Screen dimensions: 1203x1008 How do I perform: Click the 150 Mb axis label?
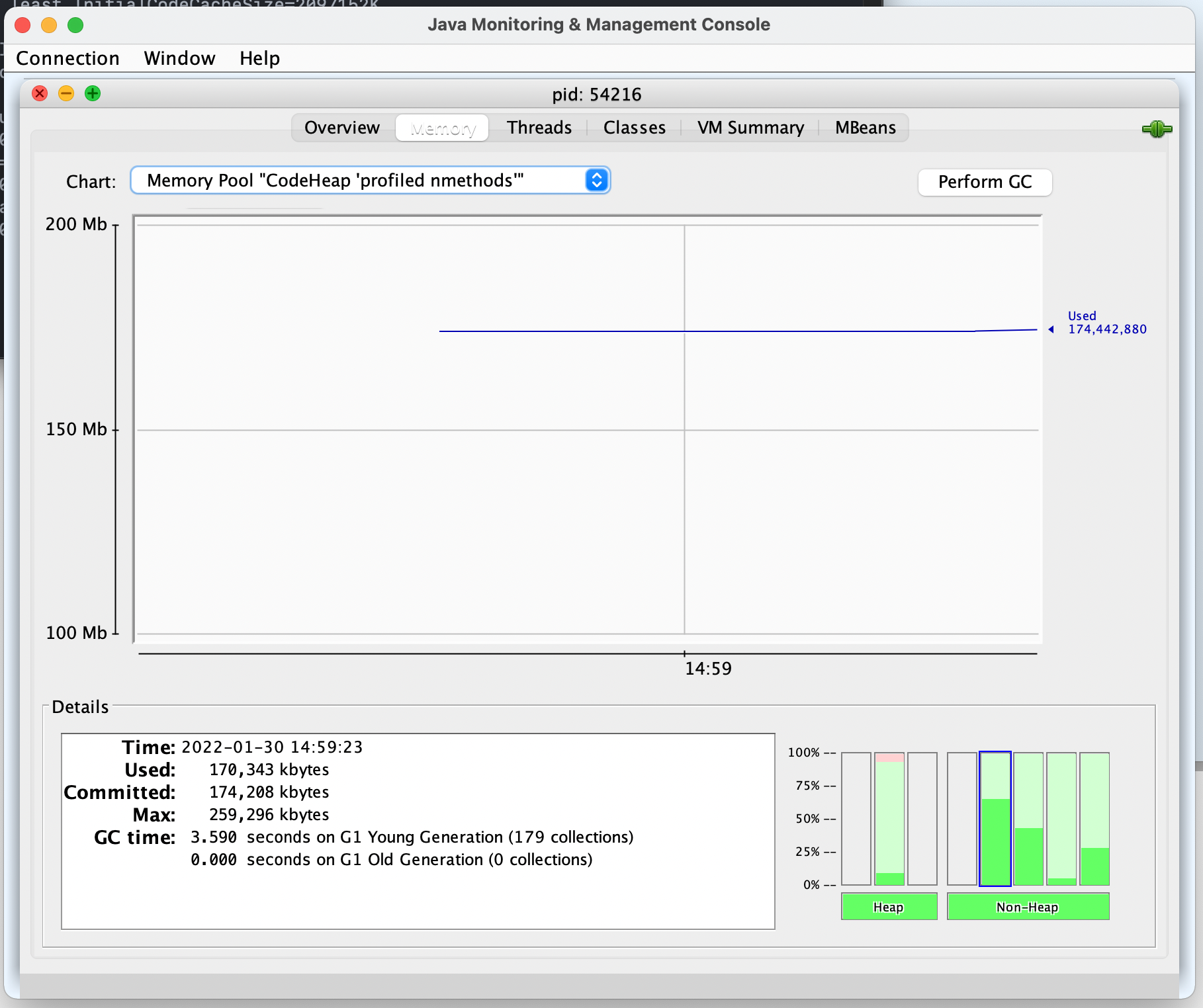[76, 429]
